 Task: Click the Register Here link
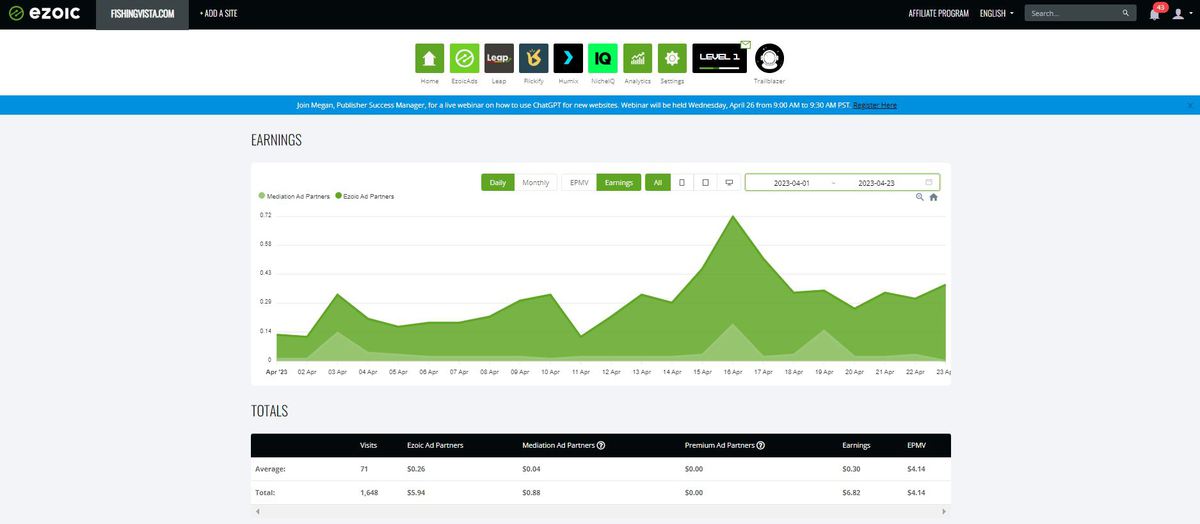(x=875, y=105)
